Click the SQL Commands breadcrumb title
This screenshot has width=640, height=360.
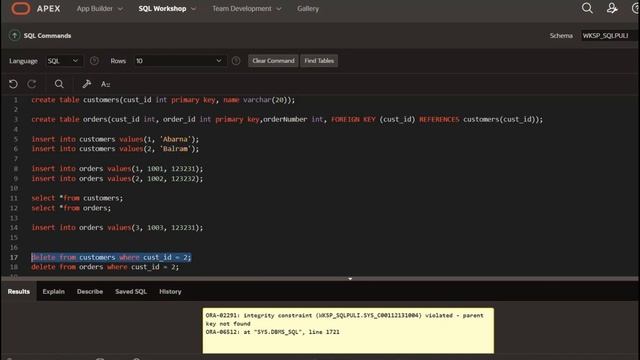coord(47,36)
